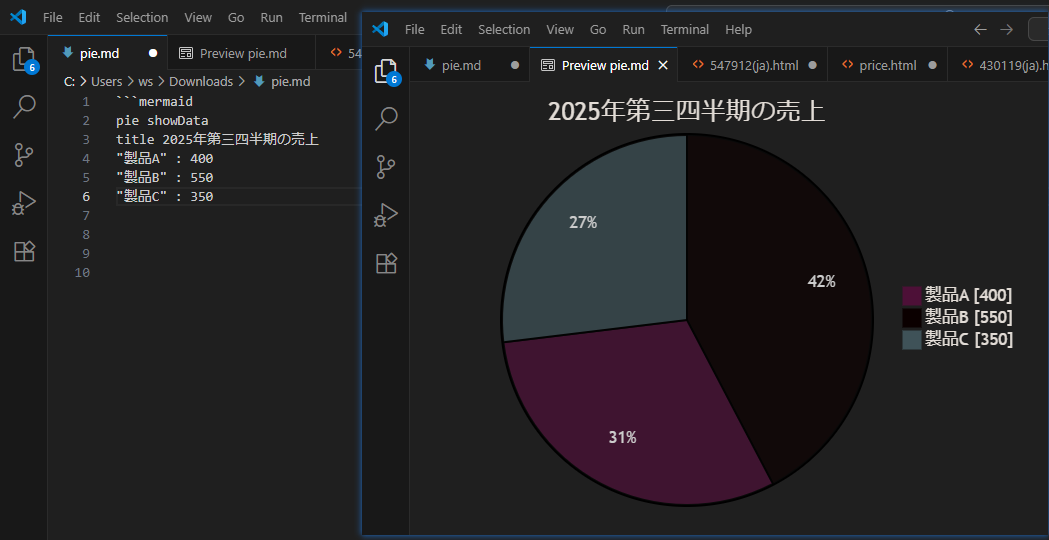Click ws in the breadcrumb path
This screenshot has height=540, width=1049.
(x=145, y=82)
